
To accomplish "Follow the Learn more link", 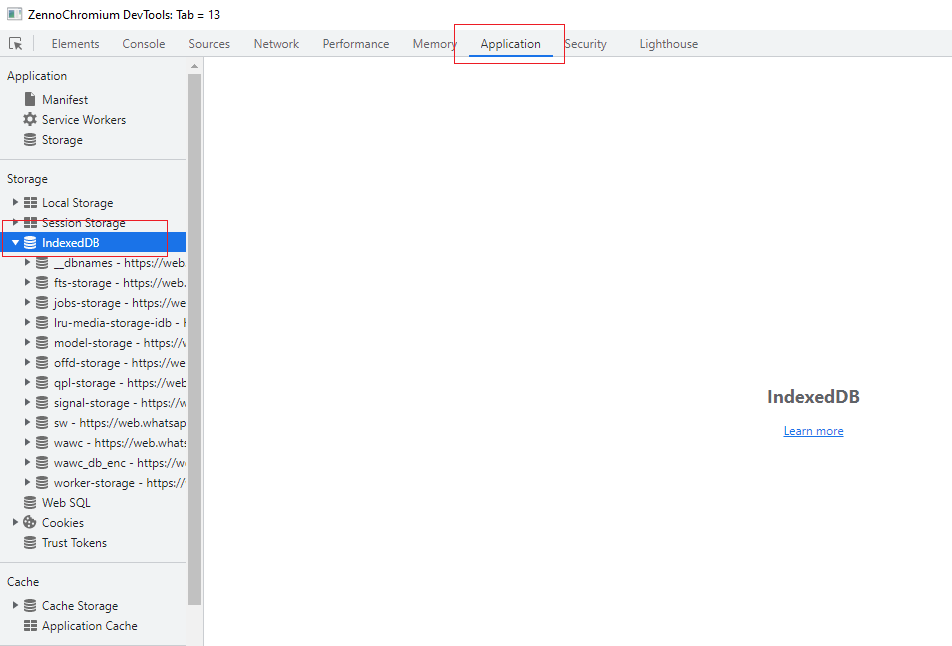I will (813, 430).
